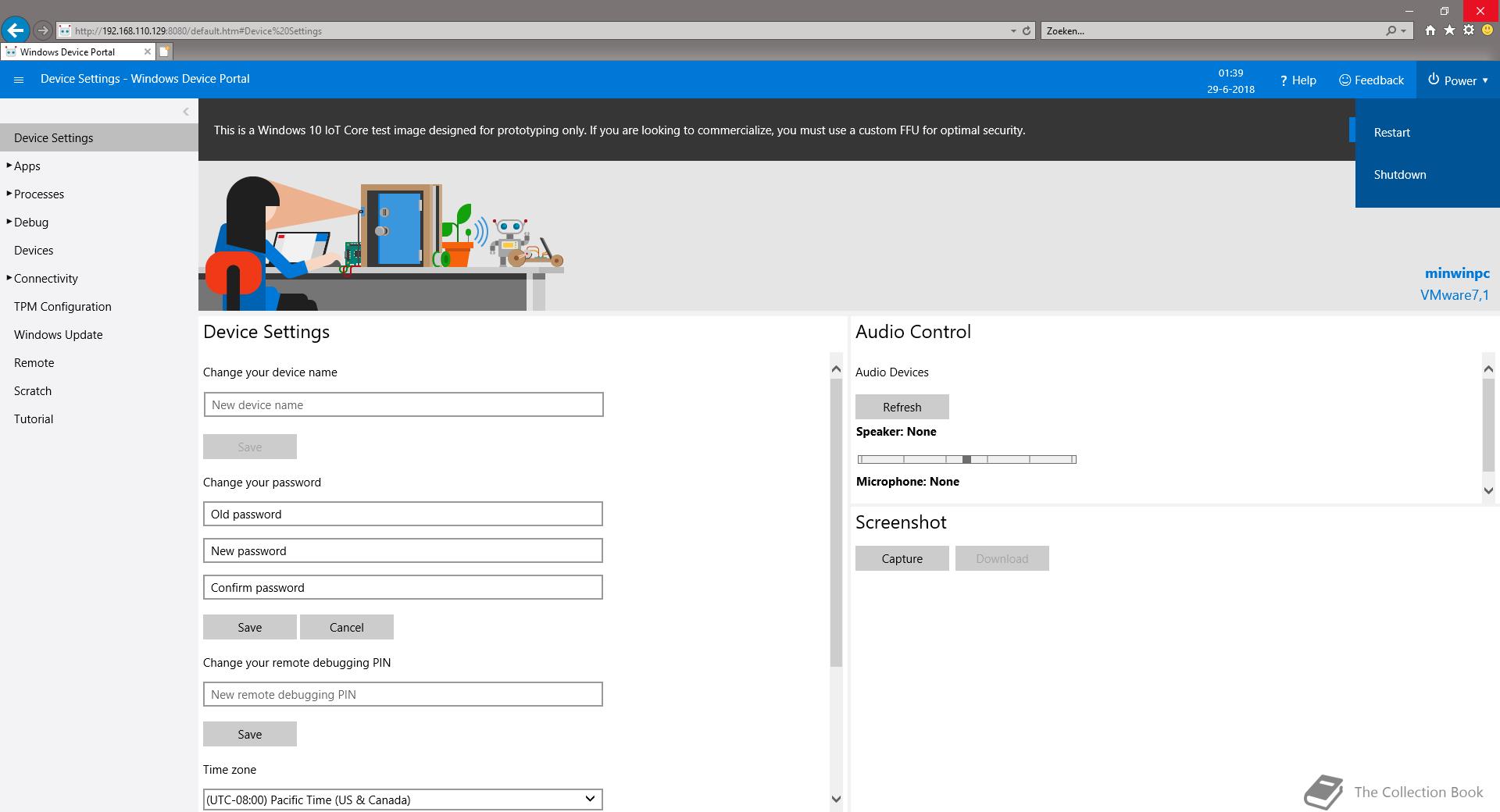Click the New password field
Screen dimensions: 1500x812
coord(402,550)
